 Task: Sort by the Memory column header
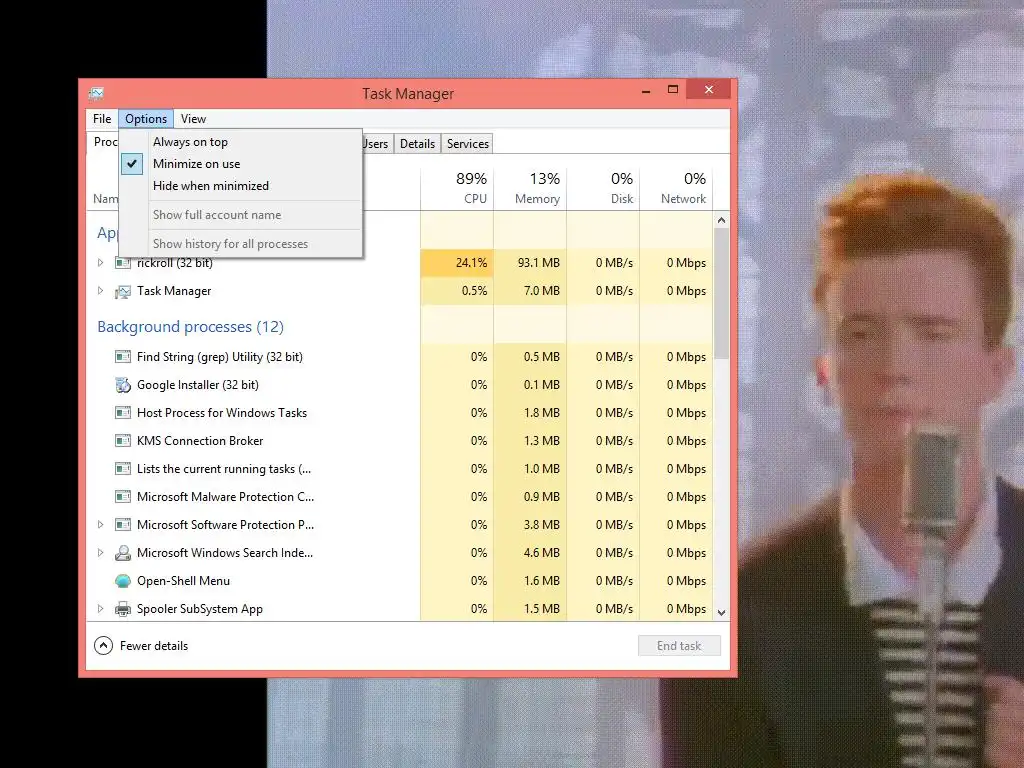click(x=530, y=188)
